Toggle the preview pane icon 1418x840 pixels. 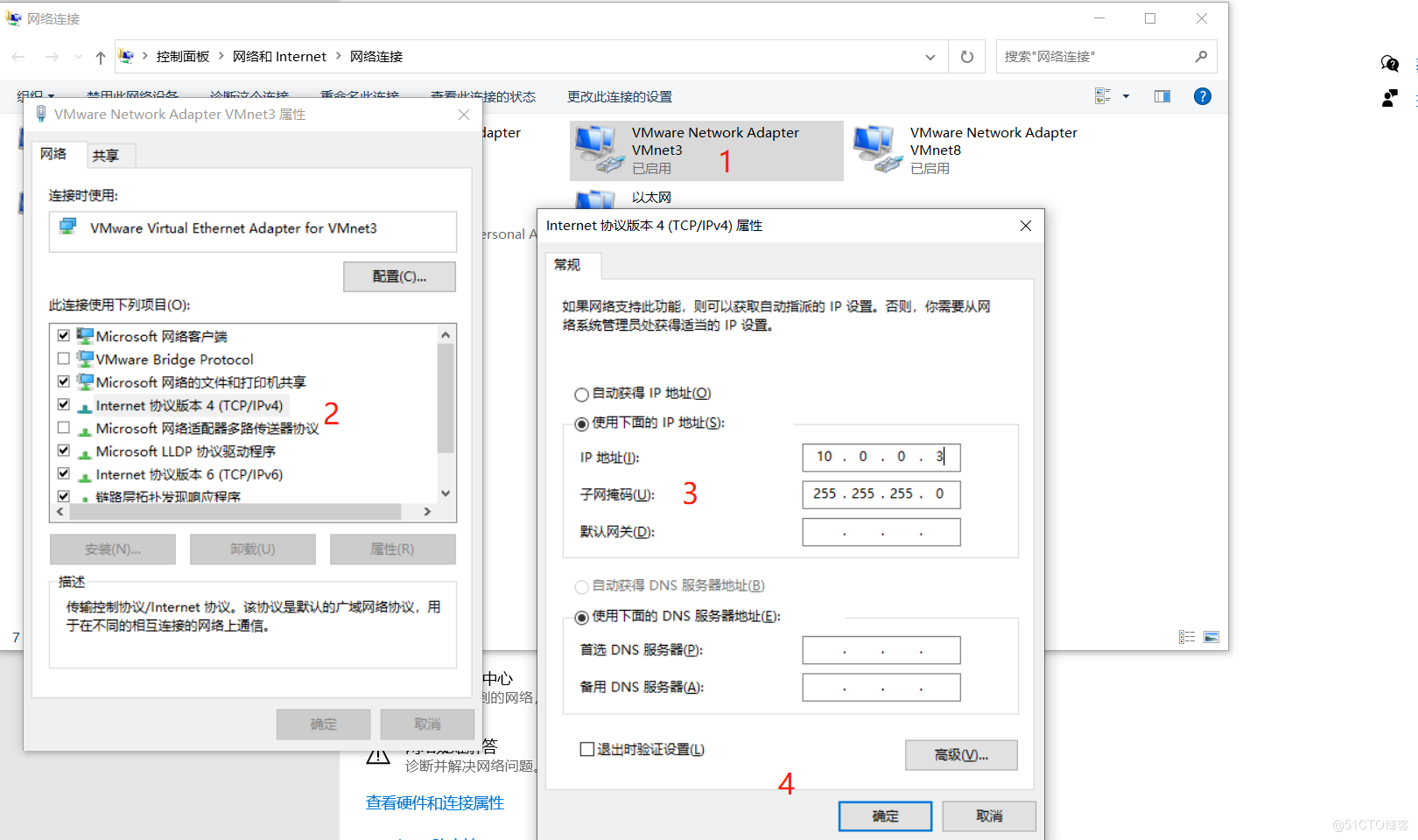coord(1162,96)
